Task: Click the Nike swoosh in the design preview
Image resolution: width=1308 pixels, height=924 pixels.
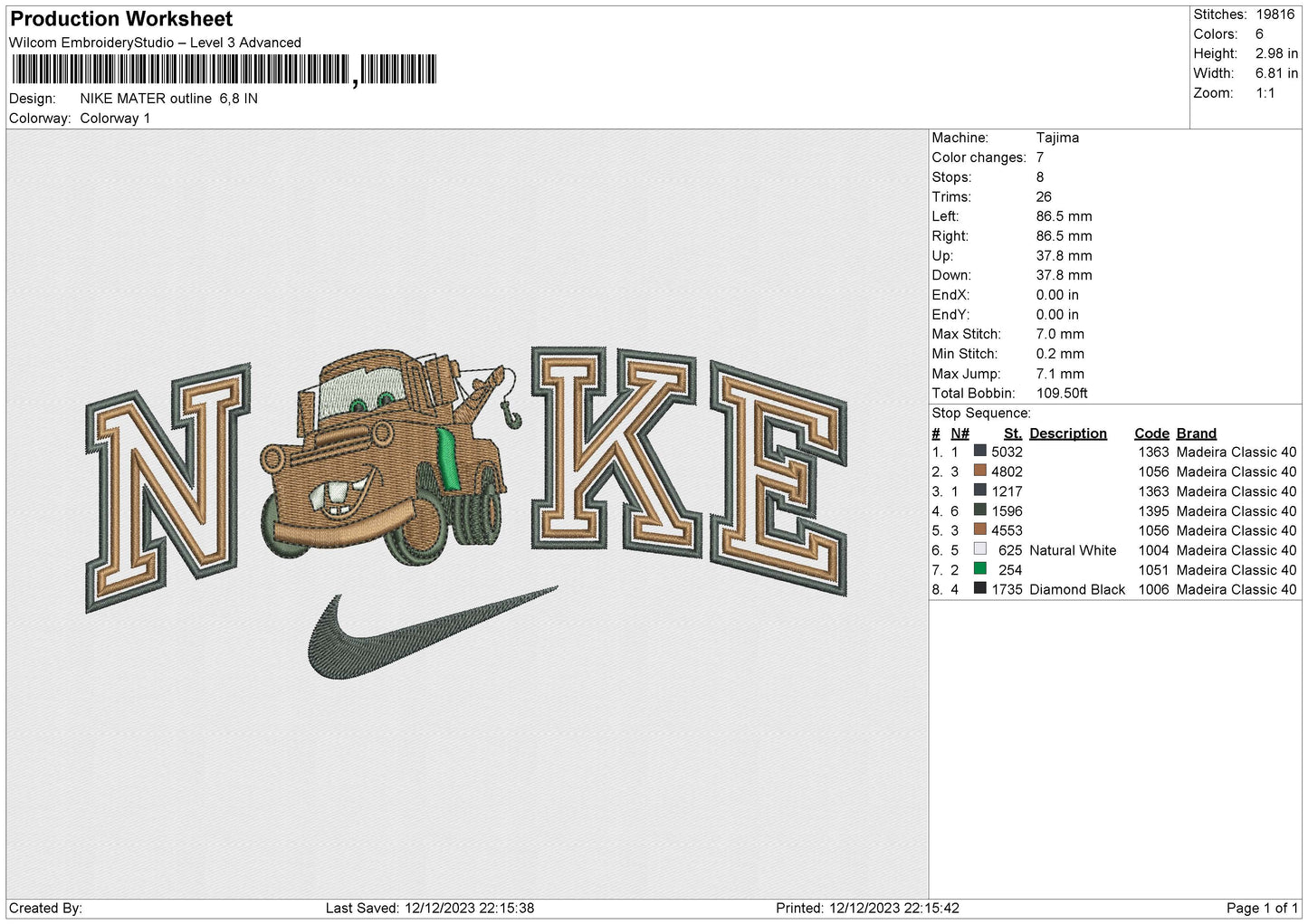Action: (433, 633)
